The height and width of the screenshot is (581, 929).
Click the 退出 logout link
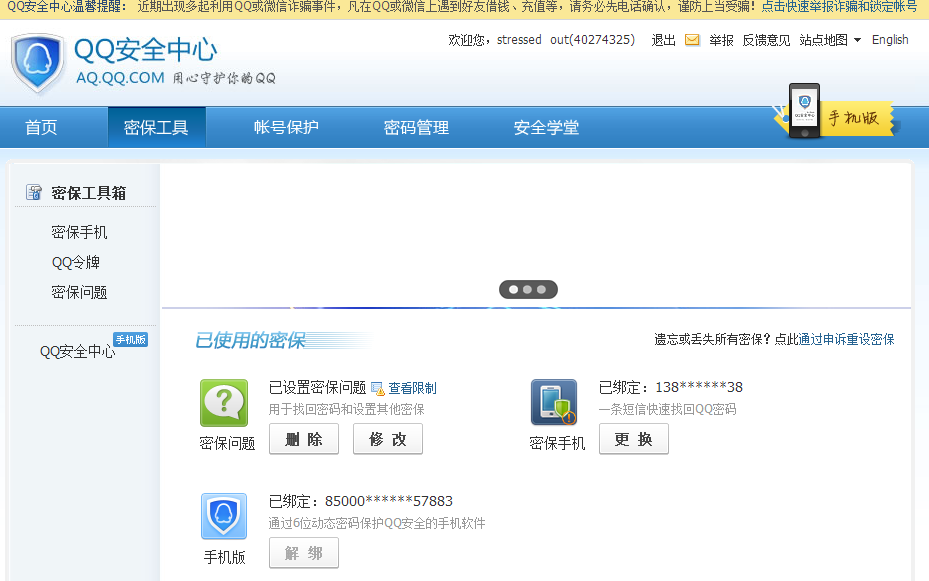[664, 40]
